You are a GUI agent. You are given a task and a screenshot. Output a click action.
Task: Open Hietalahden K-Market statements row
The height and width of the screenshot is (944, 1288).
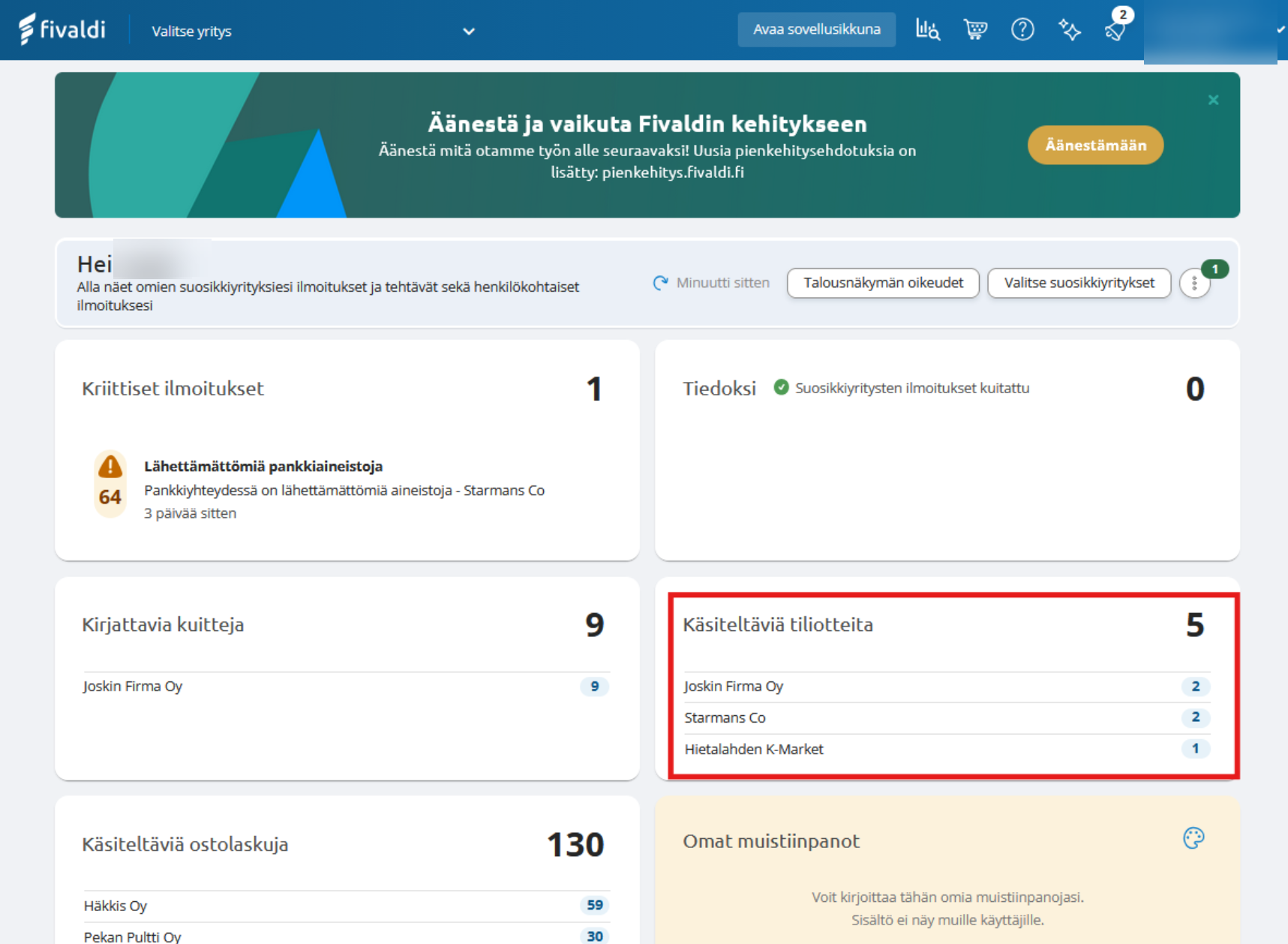tap(947, 749)
